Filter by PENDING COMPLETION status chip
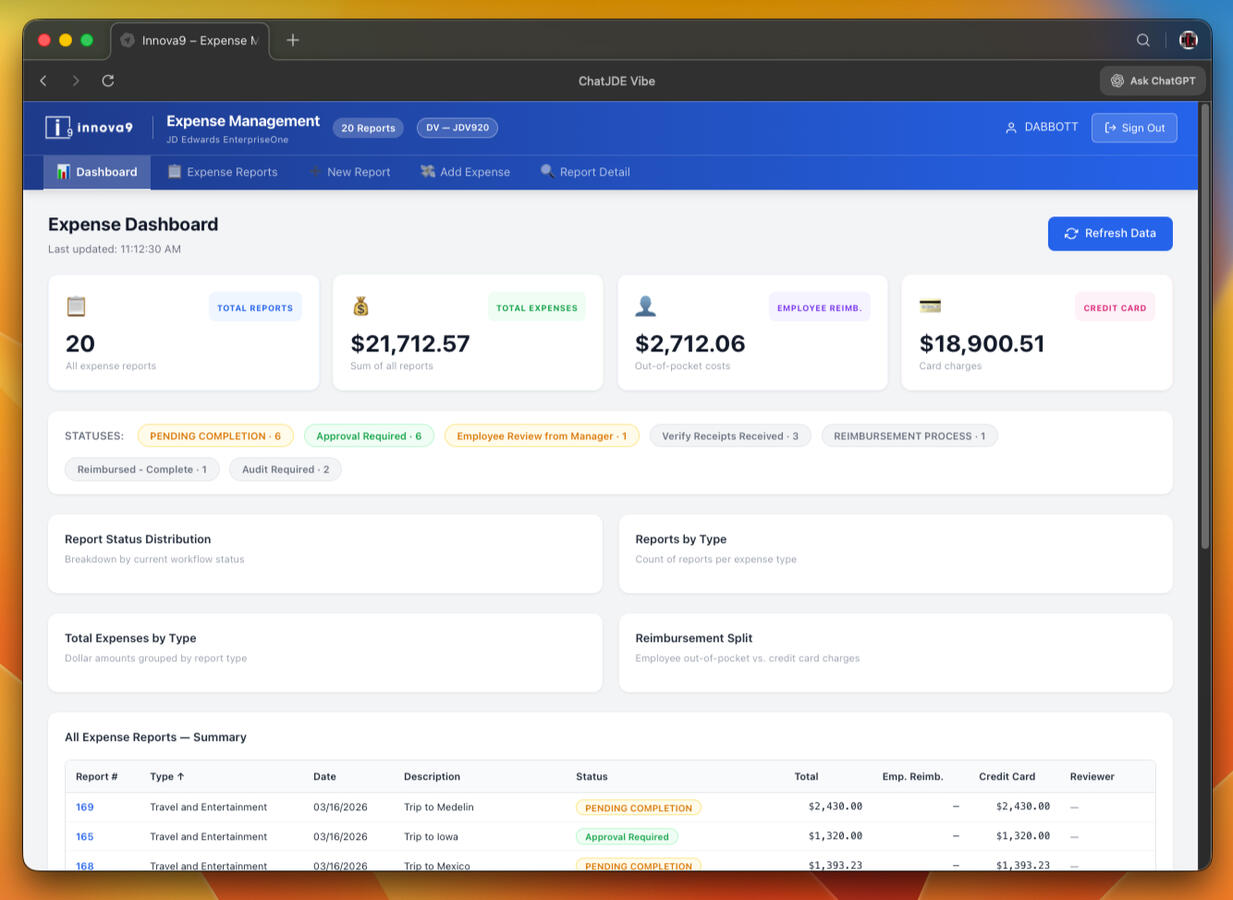This screenshot has width=1233, height=900. pyautogui.click(x=215, y=436)
